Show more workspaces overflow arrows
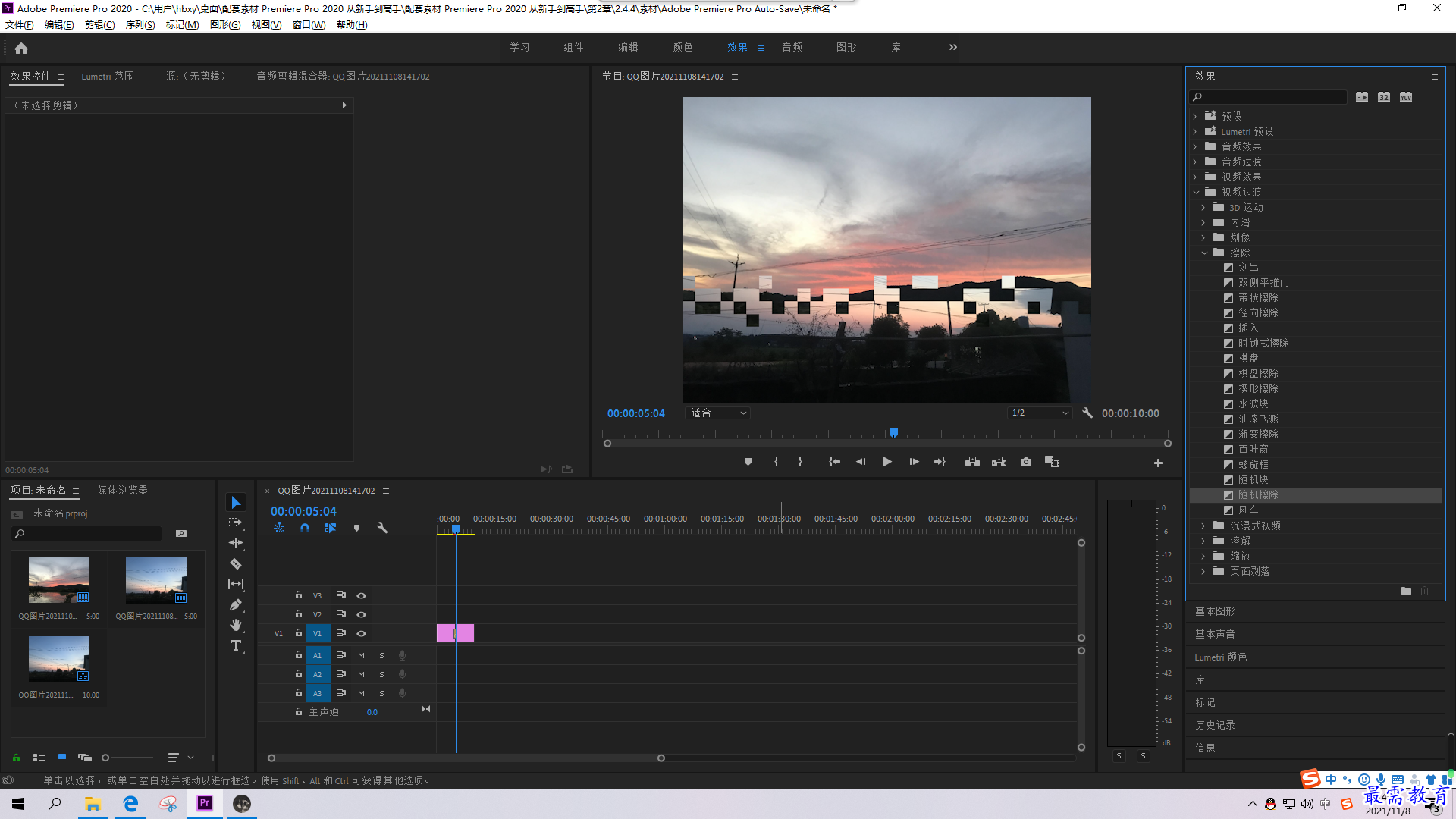 click(953, 47)
